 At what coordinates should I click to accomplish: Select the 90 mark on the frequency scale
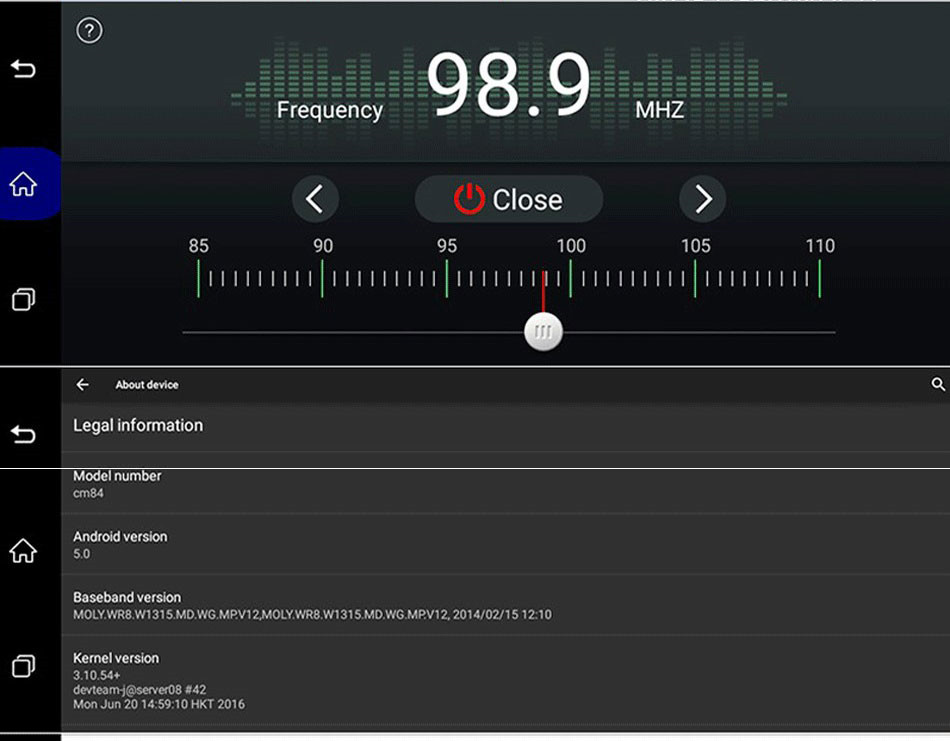pos(322,278)
